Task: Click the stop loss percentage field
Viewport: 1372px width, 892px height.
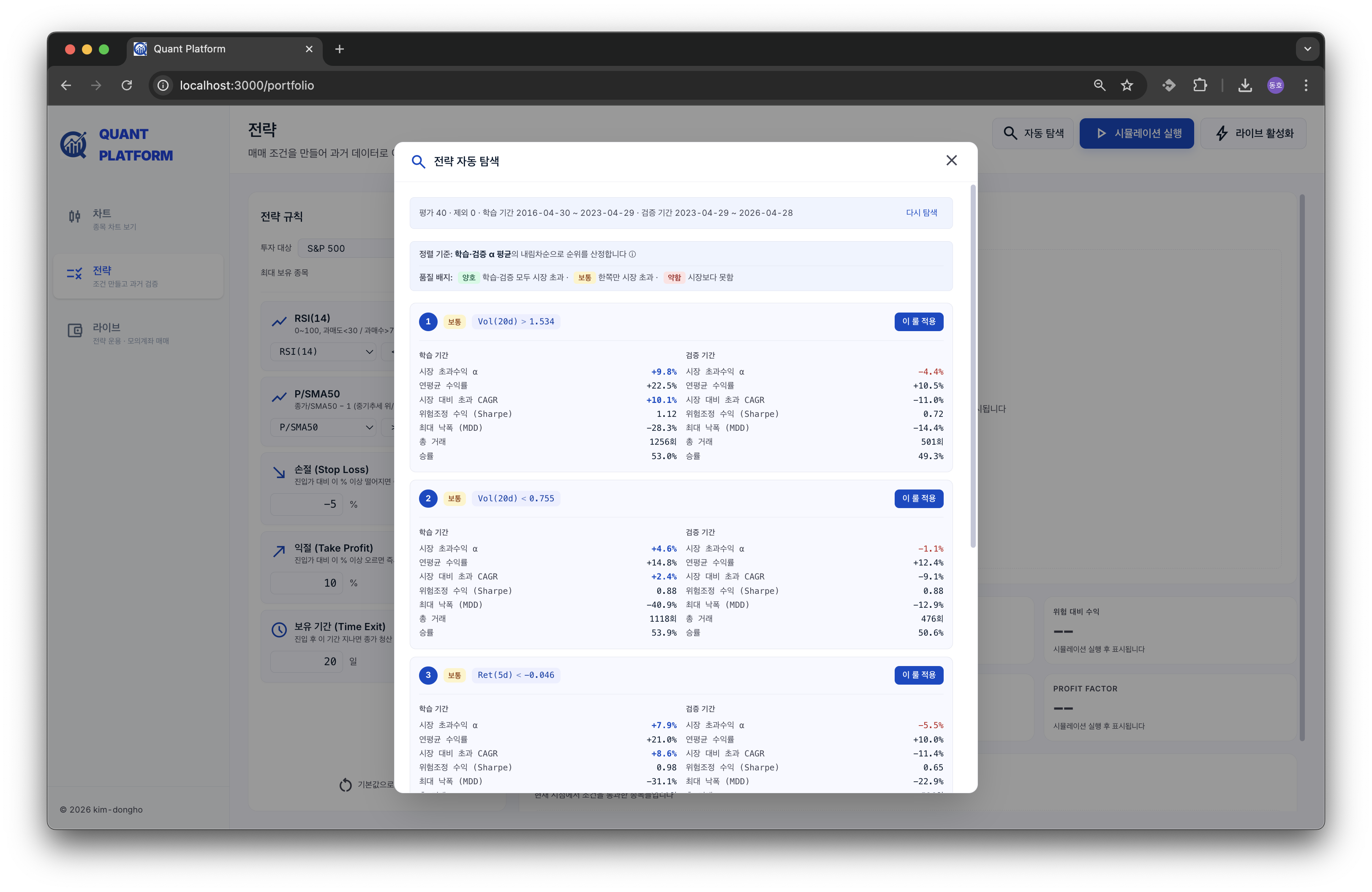Action: click(x=307, y=504)
